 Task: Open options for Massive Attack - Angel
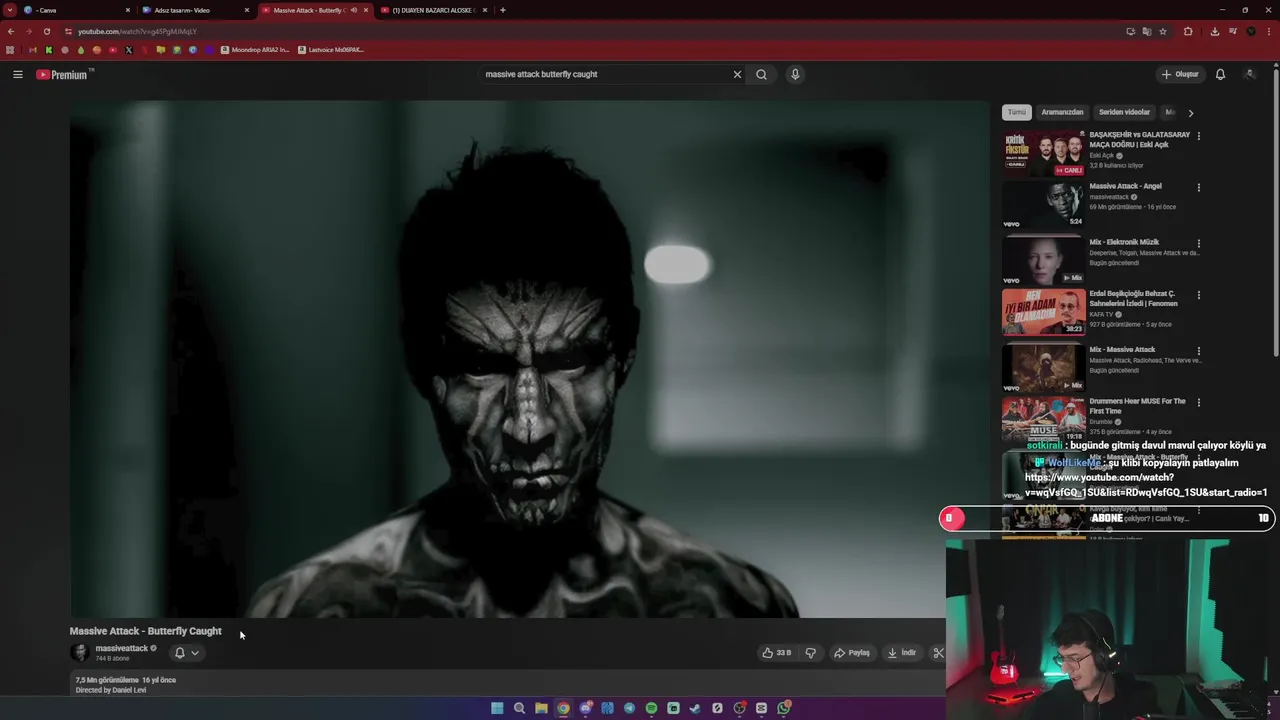1198,188
